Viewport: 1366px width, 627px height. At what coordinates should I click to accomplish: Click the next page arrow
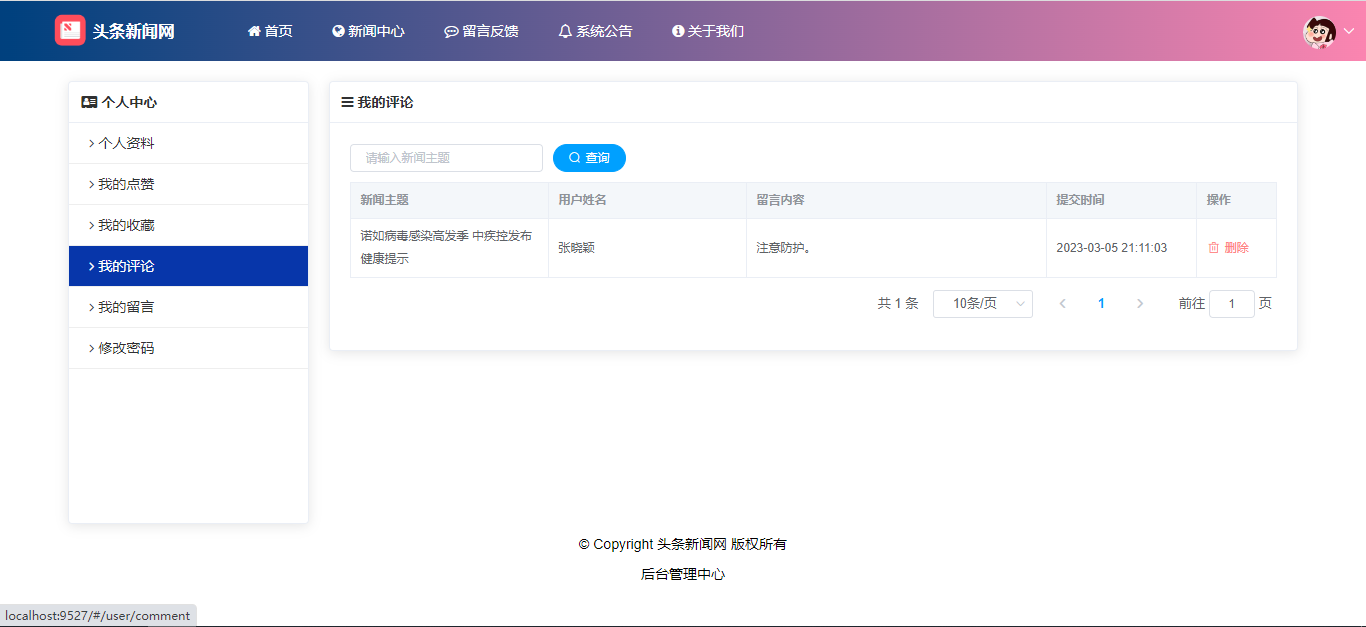(1140, 304)
